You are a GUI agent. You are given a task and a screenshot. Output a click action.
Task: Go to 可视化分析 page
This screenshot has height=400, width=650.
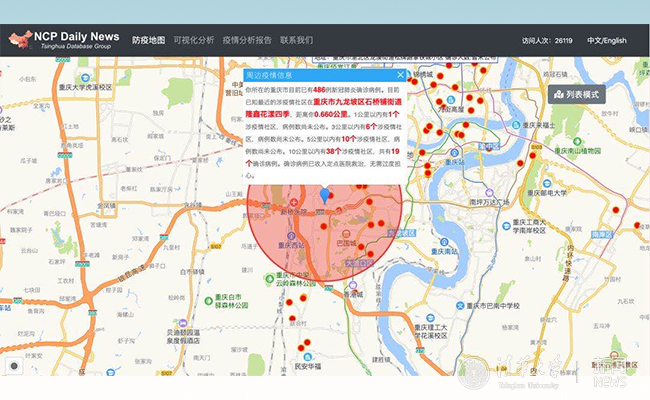[x=193, y=41]
